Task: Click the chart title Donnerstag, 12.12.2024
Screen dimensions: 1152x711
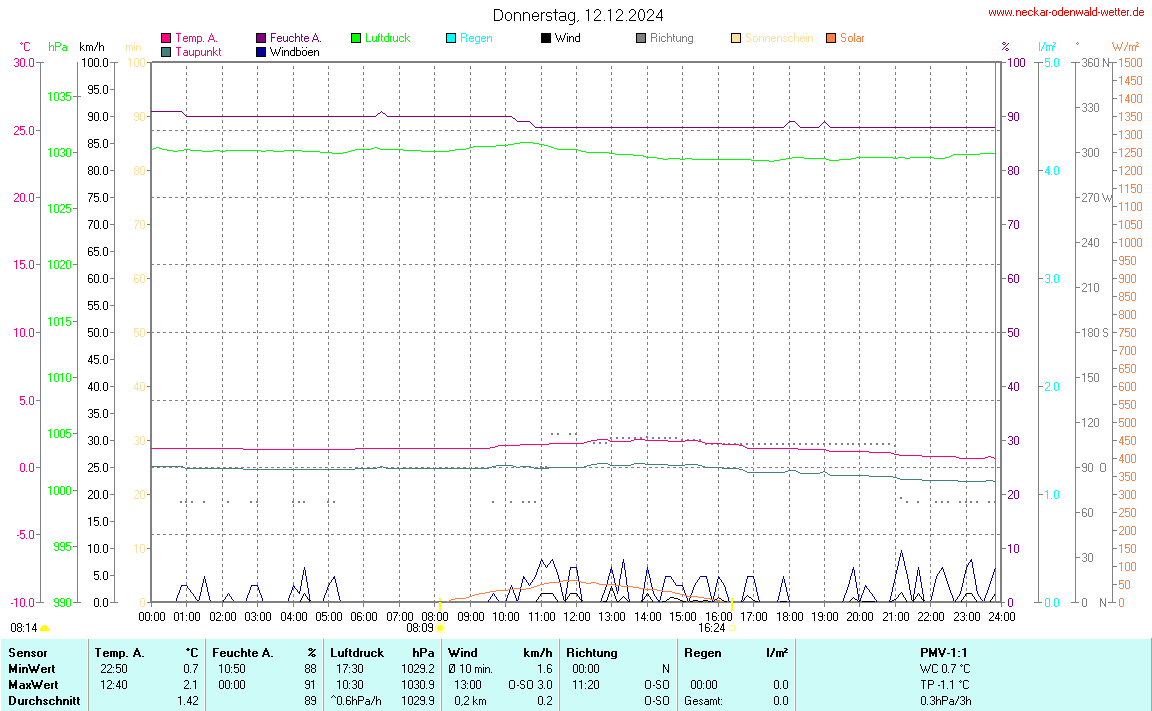Action: click(x=577, y=15)
